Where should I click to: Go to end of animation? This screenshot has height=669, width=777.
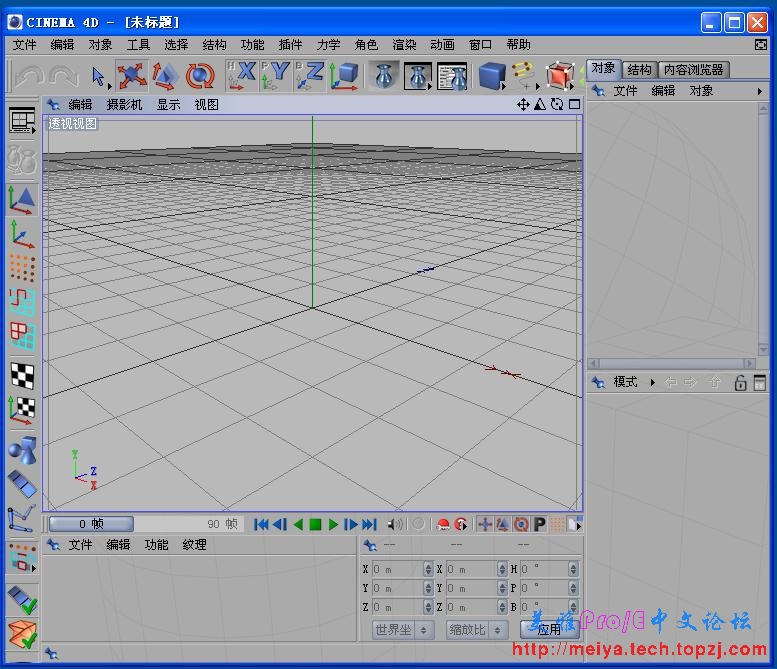369,524
